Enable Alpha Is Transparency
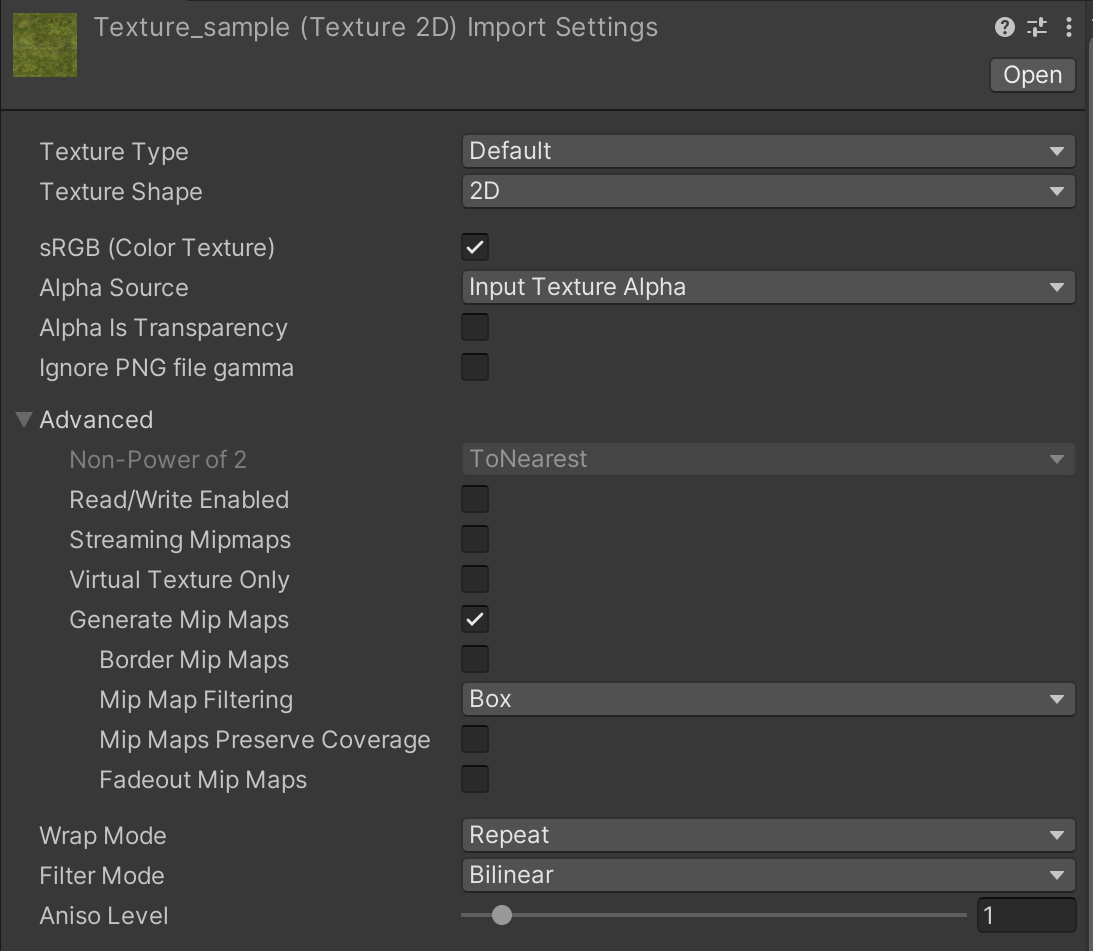This screenshot has width=1093, height=951. [475, 327]
